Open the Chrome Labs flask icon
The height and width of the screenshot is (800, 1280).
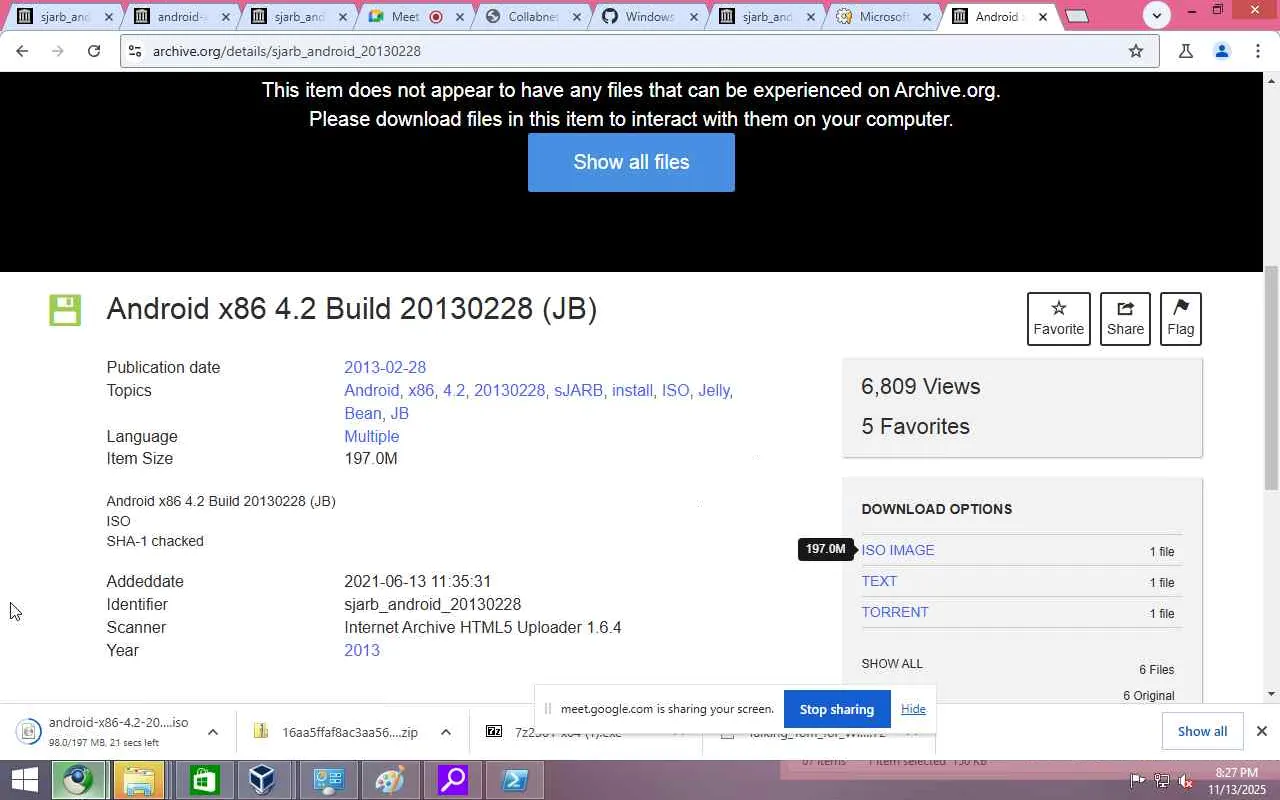point(1186,51)
